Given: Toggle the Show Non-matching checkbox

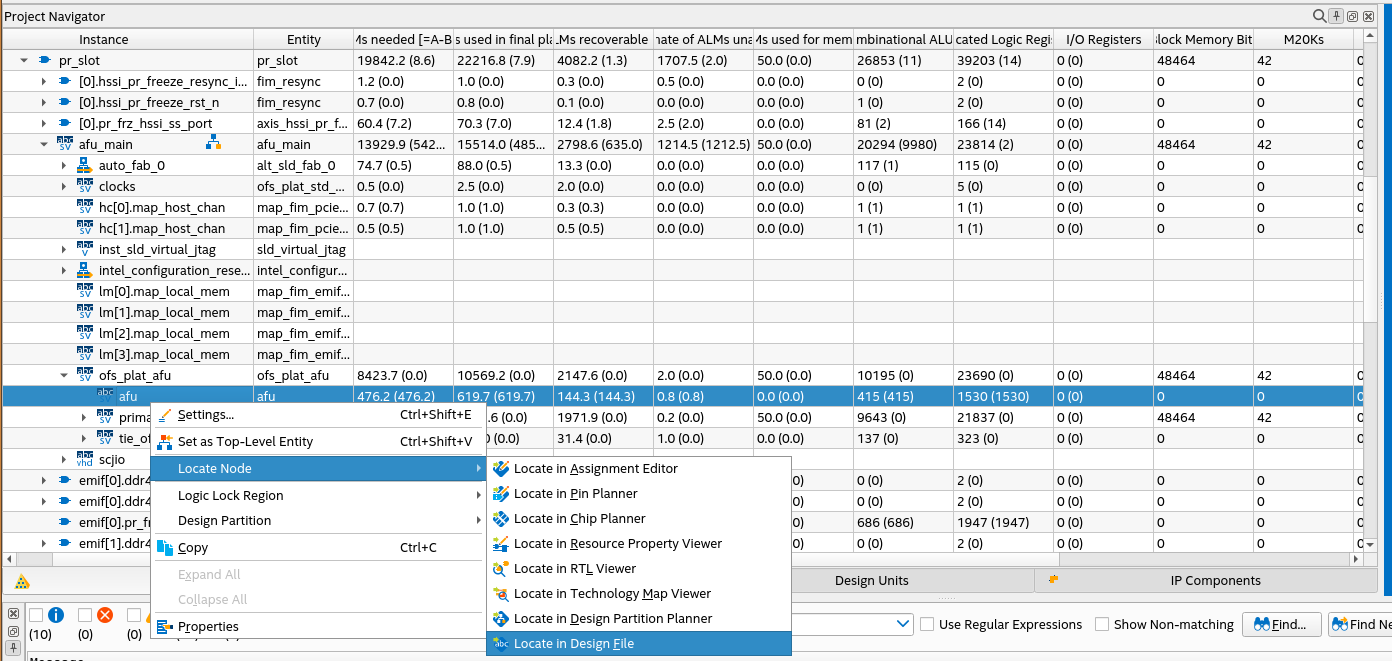Looking at the screenshot, I should pos(1102,624).
